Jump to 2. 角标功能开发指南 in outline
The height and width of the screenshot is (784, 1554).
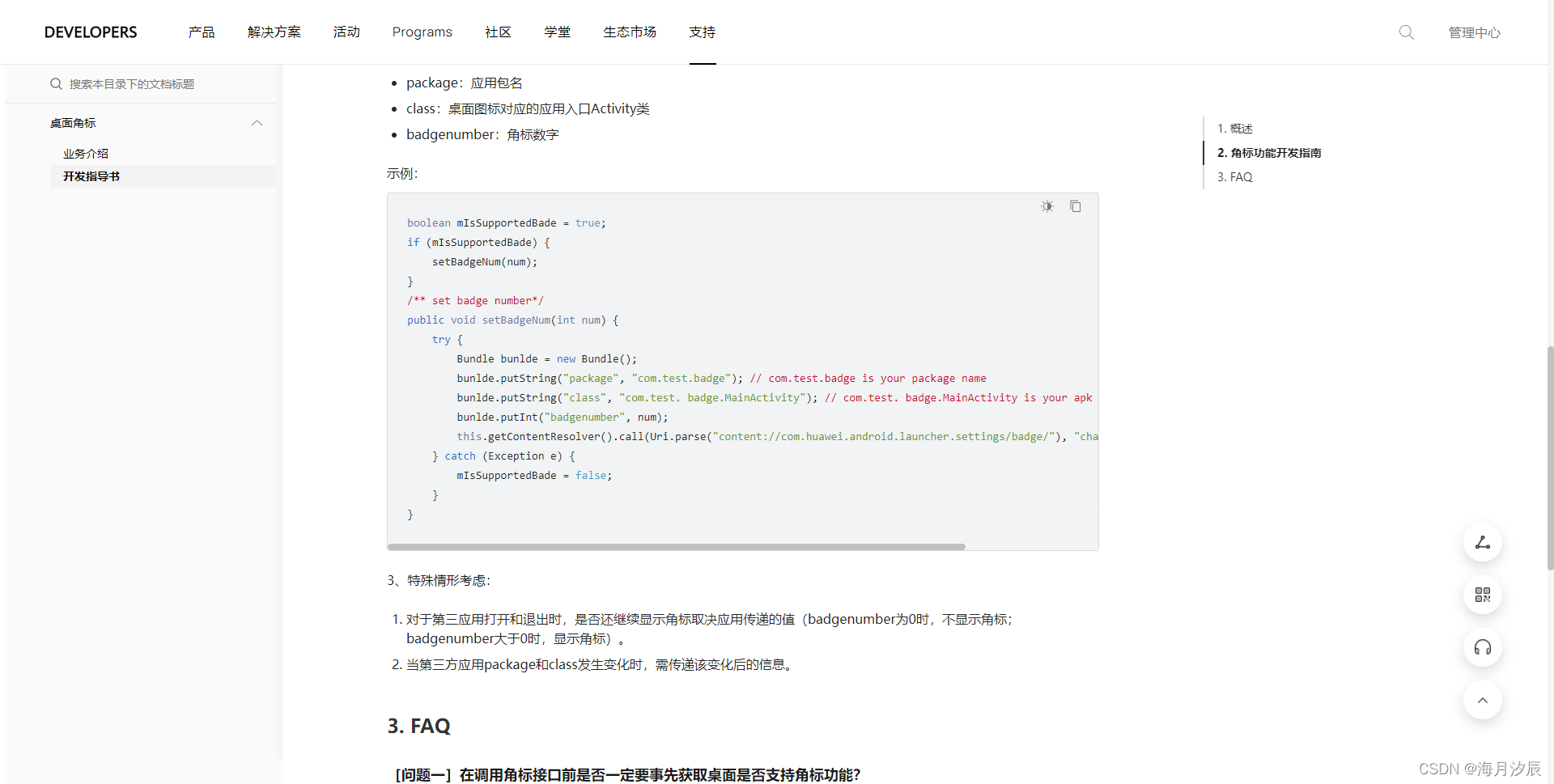coord(1269,153)
